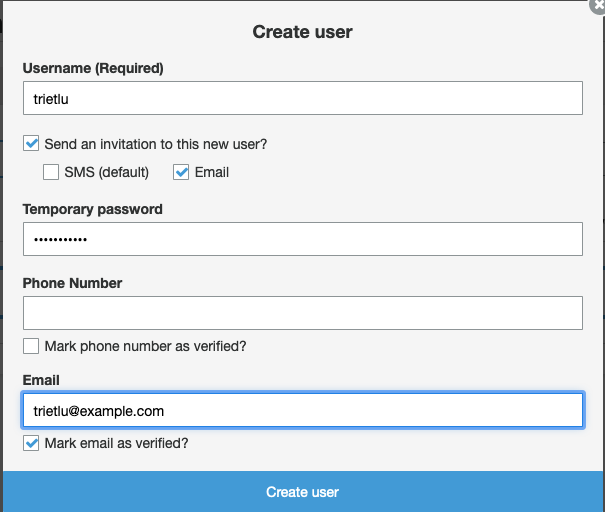Uncheck the Email invitation checkbox
This screenshot has width=605, height=512.
click(x=181, y=172)
